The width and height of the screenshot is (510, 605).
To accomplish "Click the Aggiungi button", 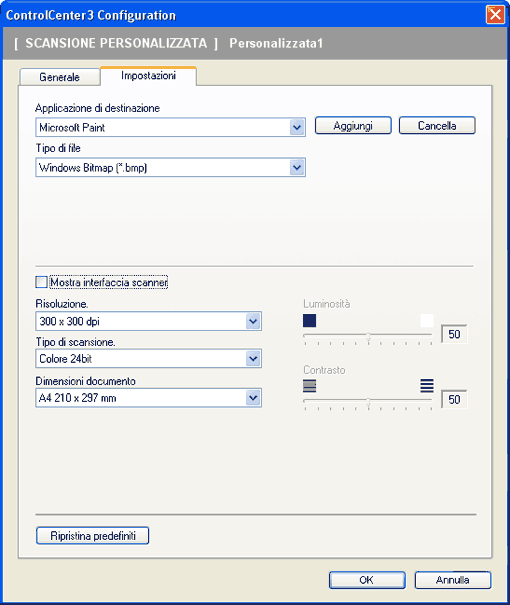I will click(353, 126).
